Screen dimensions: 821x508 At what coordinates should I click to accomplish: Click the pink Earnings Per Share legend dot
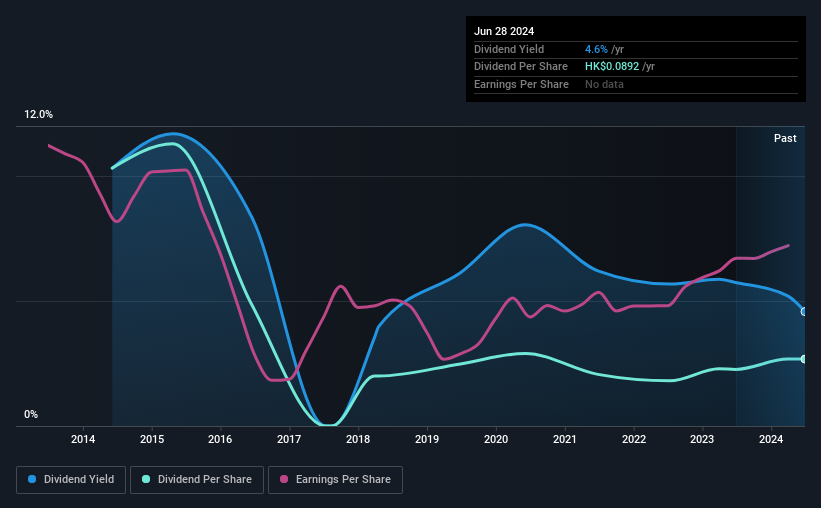point(284,479)
